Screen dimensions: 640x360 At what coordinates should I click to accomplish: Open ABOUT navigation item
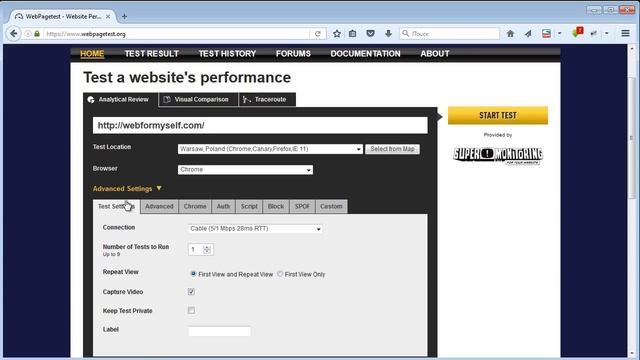435,53
